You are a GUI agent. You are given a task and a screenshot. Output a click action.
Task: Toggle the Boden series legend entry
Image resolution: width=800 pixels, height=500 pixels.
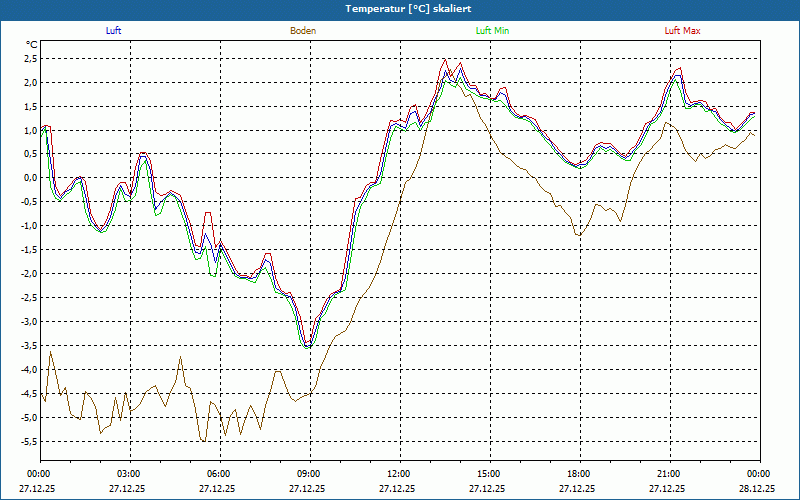303,31
